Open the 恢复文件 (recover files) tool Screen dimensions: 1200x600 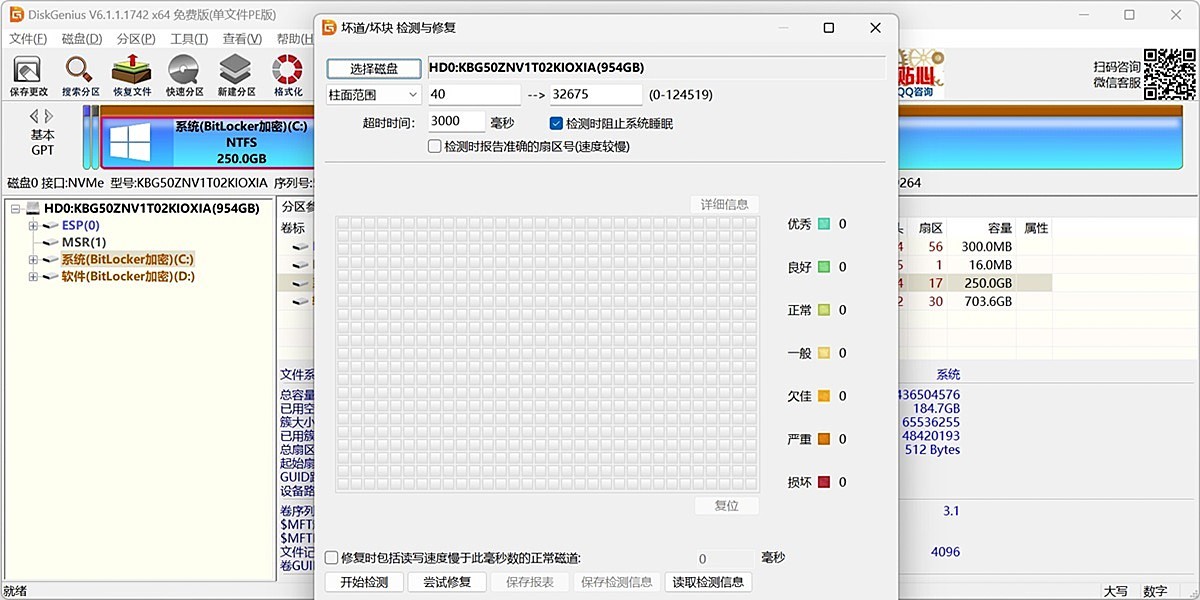point(131,72)
